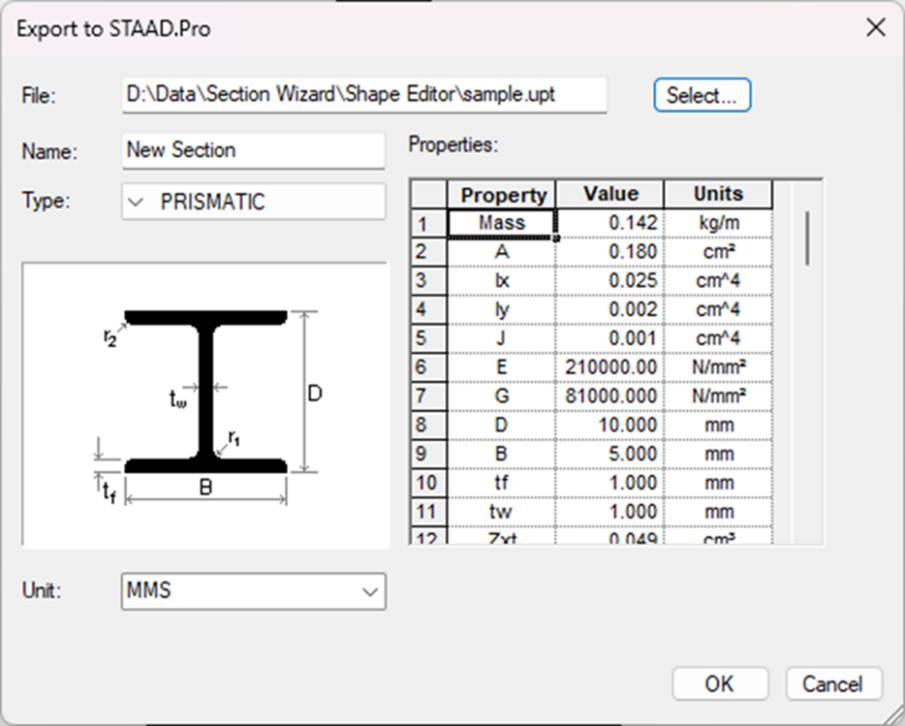This screenshot has width=905, height=726.
Task: Select the D value 10.000
Action: [x=610, y=425]
